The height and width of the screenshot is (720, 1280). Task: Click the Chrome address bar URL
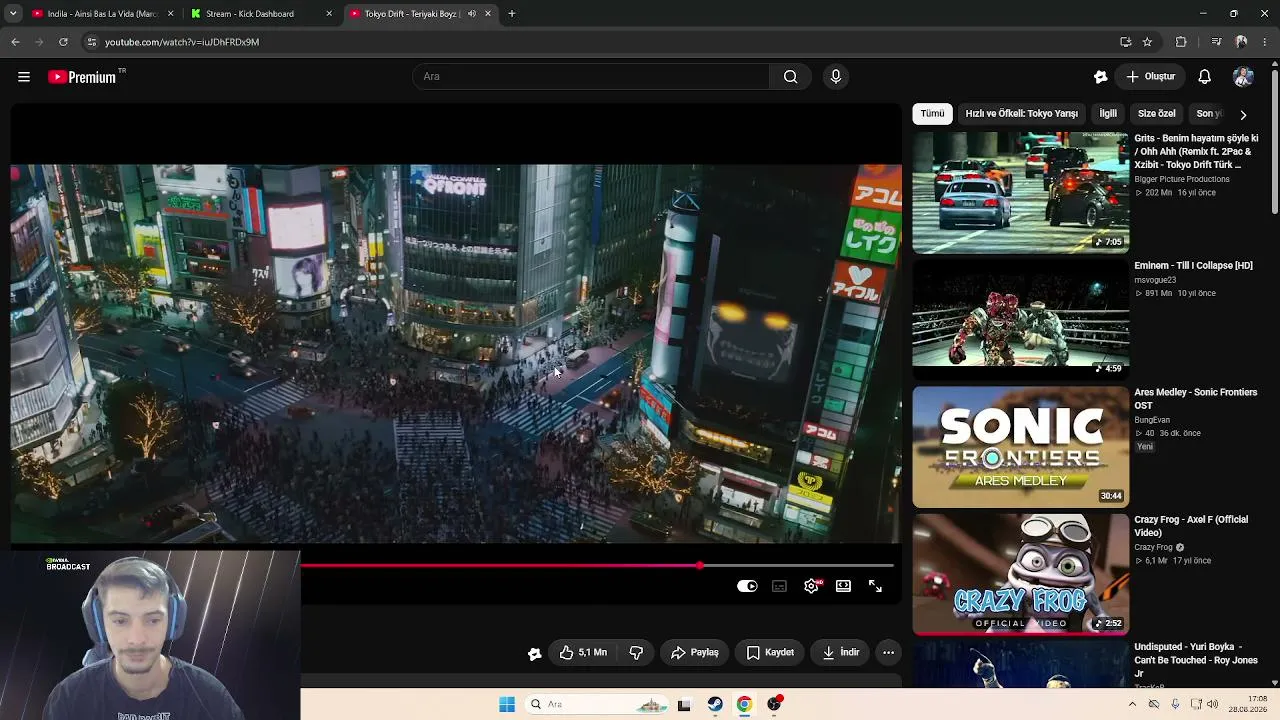[182, 42]
